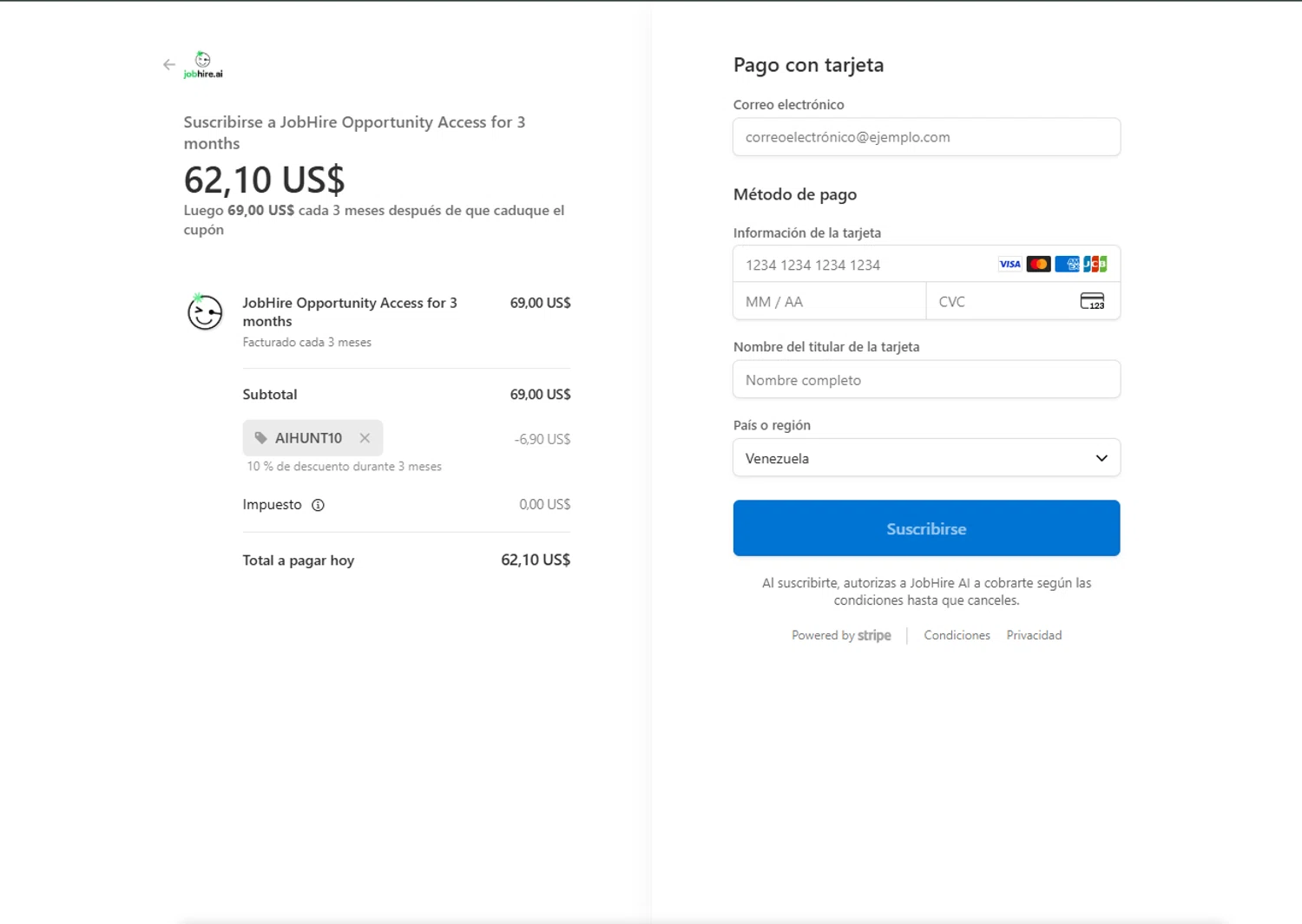This screenshot has height=924, width=1302.
Task: Click the Pago con tarjeta heading
Action: pyautogui.click(x=808, y=65)
